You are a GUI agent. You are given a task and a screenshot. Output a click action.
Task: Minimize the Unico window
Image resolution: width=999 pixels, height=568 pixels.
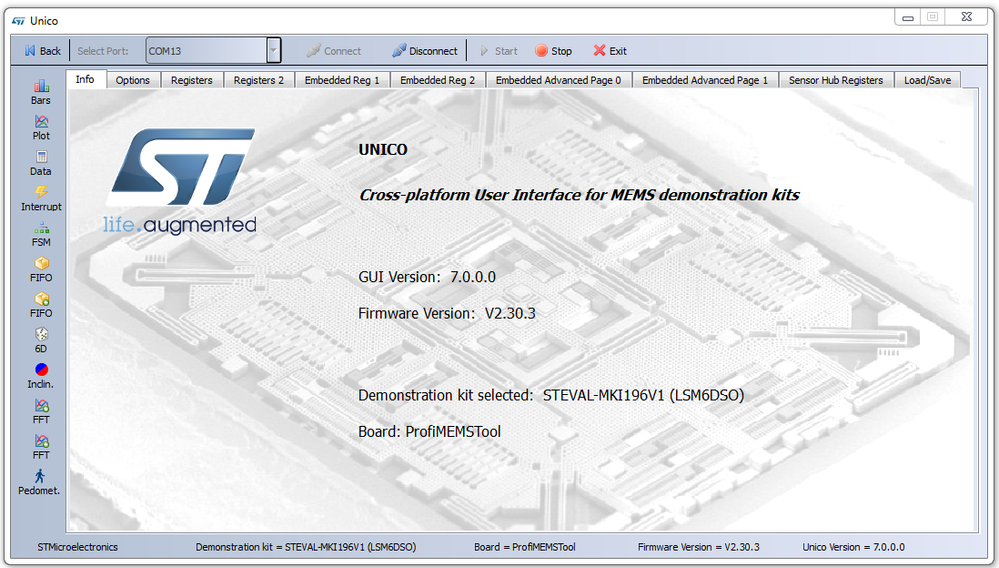(908, 17)
